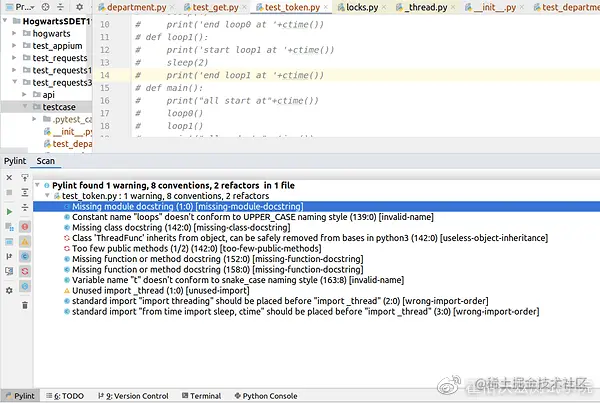Image resolution: width=600 pixels, height=403 pixels.
Task: Toggle blue info severity filter
Action: (25, 286)
